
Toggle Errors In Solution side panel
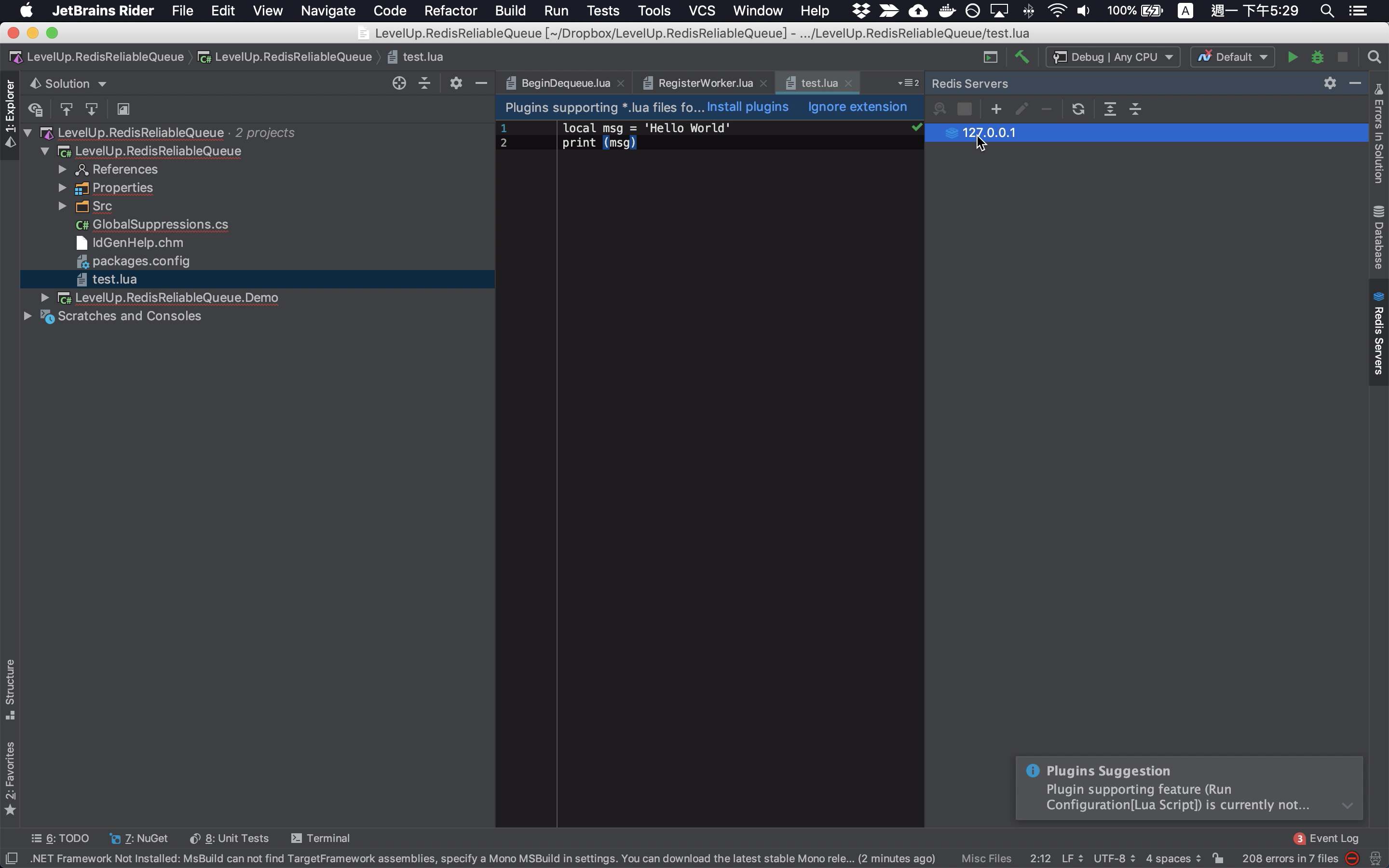1378,133
